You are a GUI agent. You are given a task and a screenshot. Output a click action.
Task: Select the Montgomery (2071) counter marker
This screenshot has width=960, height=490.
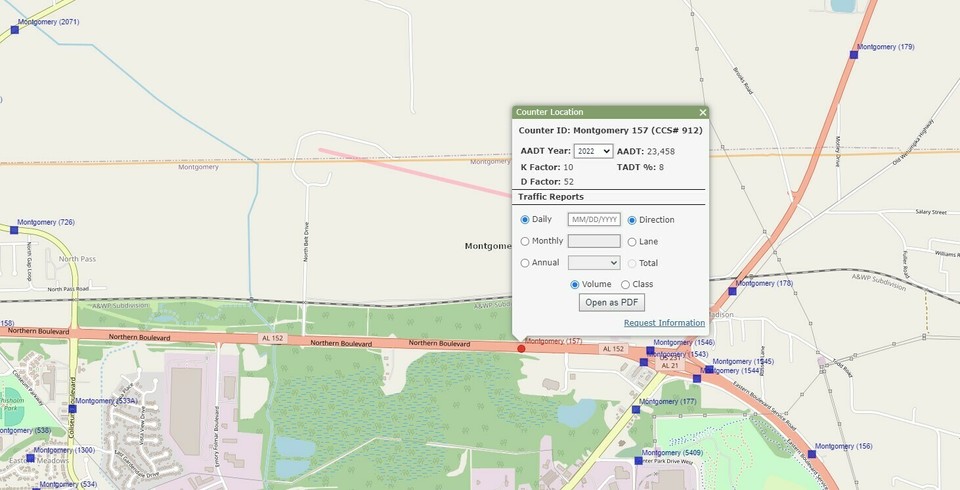click(14, 29)
